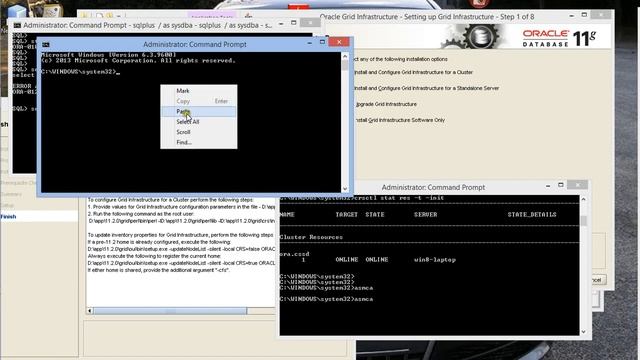Choose Paste in the context menu
640x360 pixels.
[198, 111]
